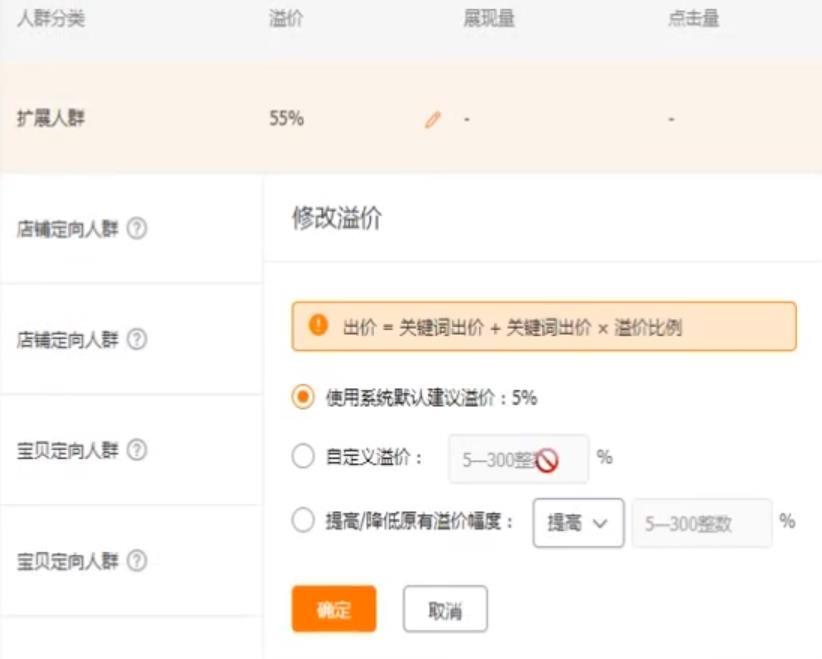Click the orange warning icon in formula banner
822x659 pixels.
[x=318, y=326]
